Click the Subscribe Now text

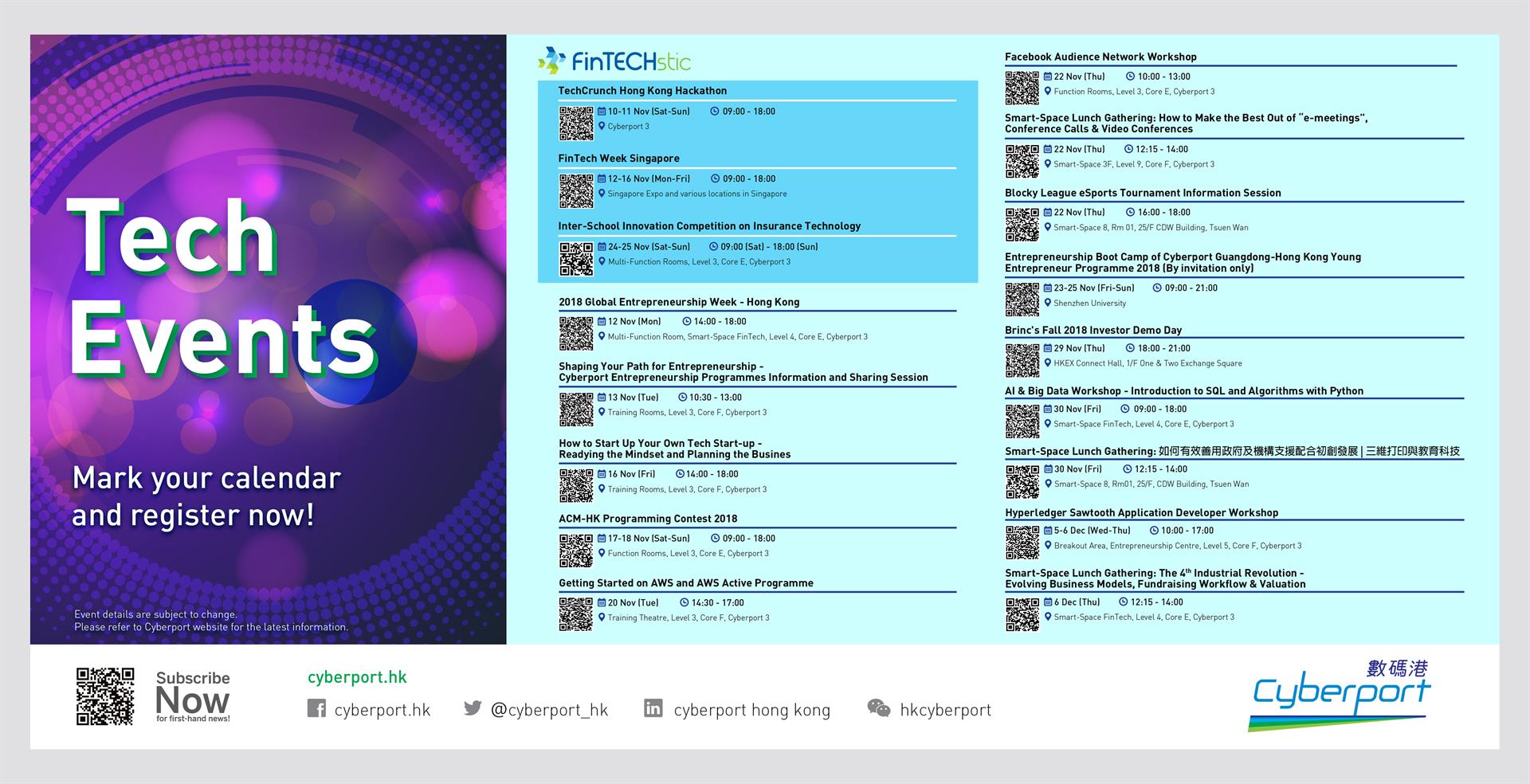pyautogui.click(x=193, y=696)
